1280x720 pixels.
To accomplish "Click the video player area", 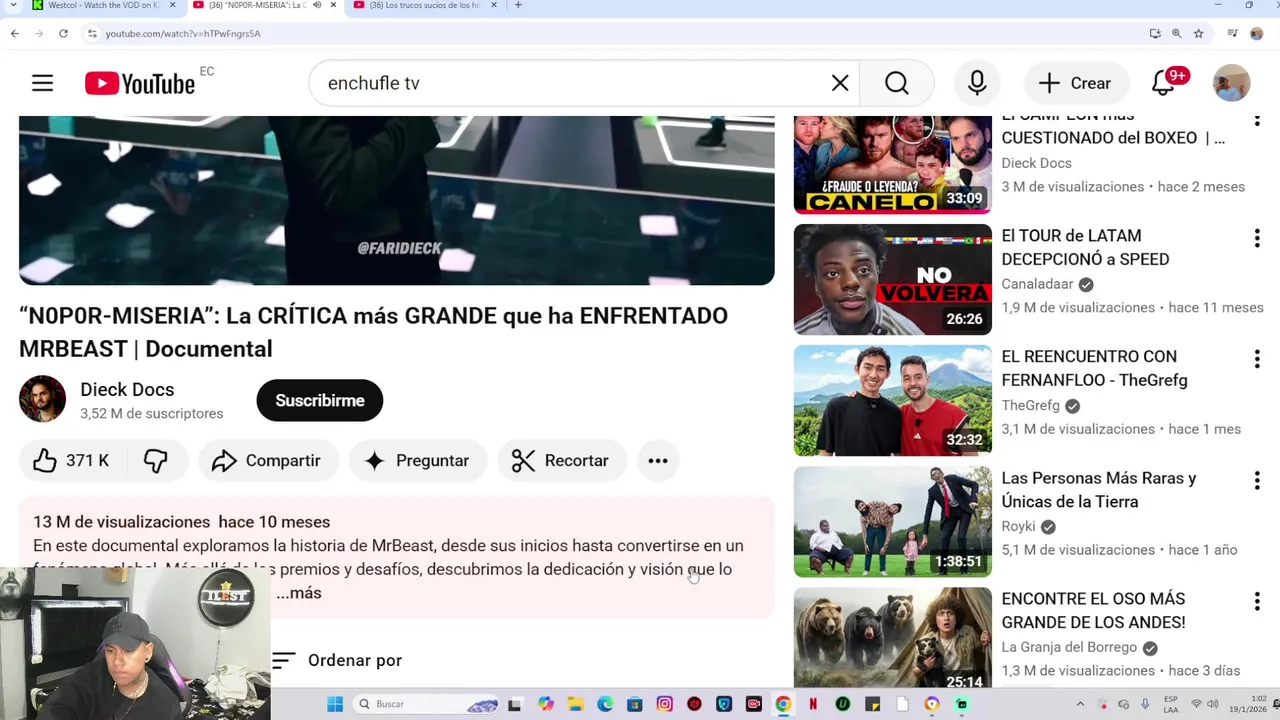I will (x=396, y=200).
